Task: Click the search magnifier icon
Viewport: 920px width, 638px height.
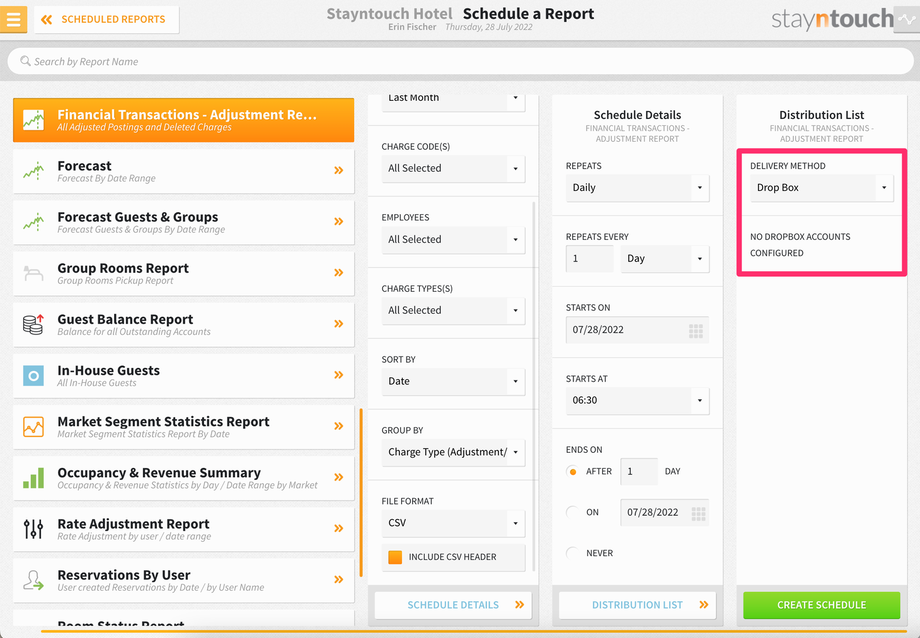Action: [25, 61]
